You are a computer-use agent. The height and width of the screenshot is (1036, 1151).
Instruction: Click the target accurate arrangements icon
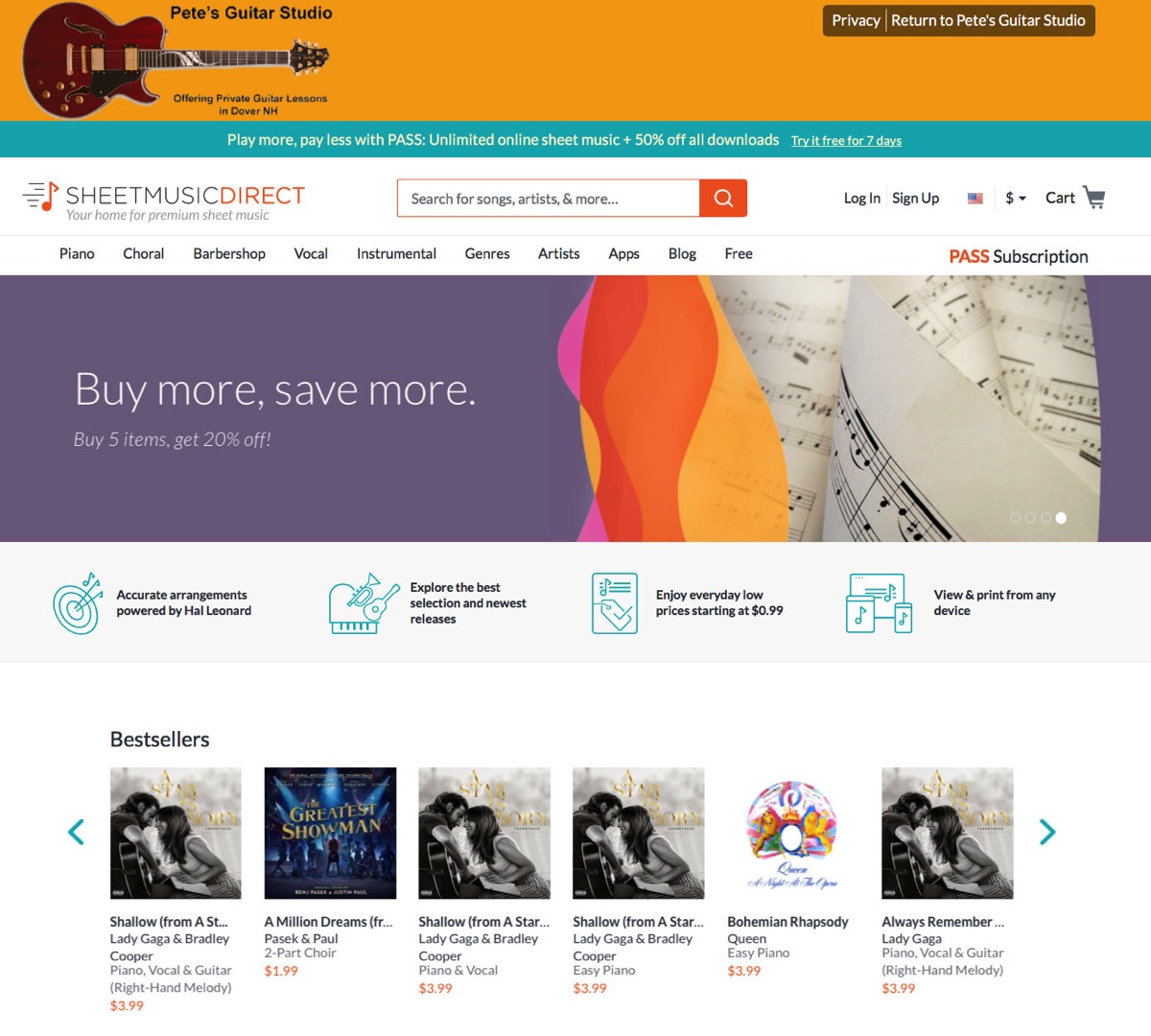coord(78,603)
